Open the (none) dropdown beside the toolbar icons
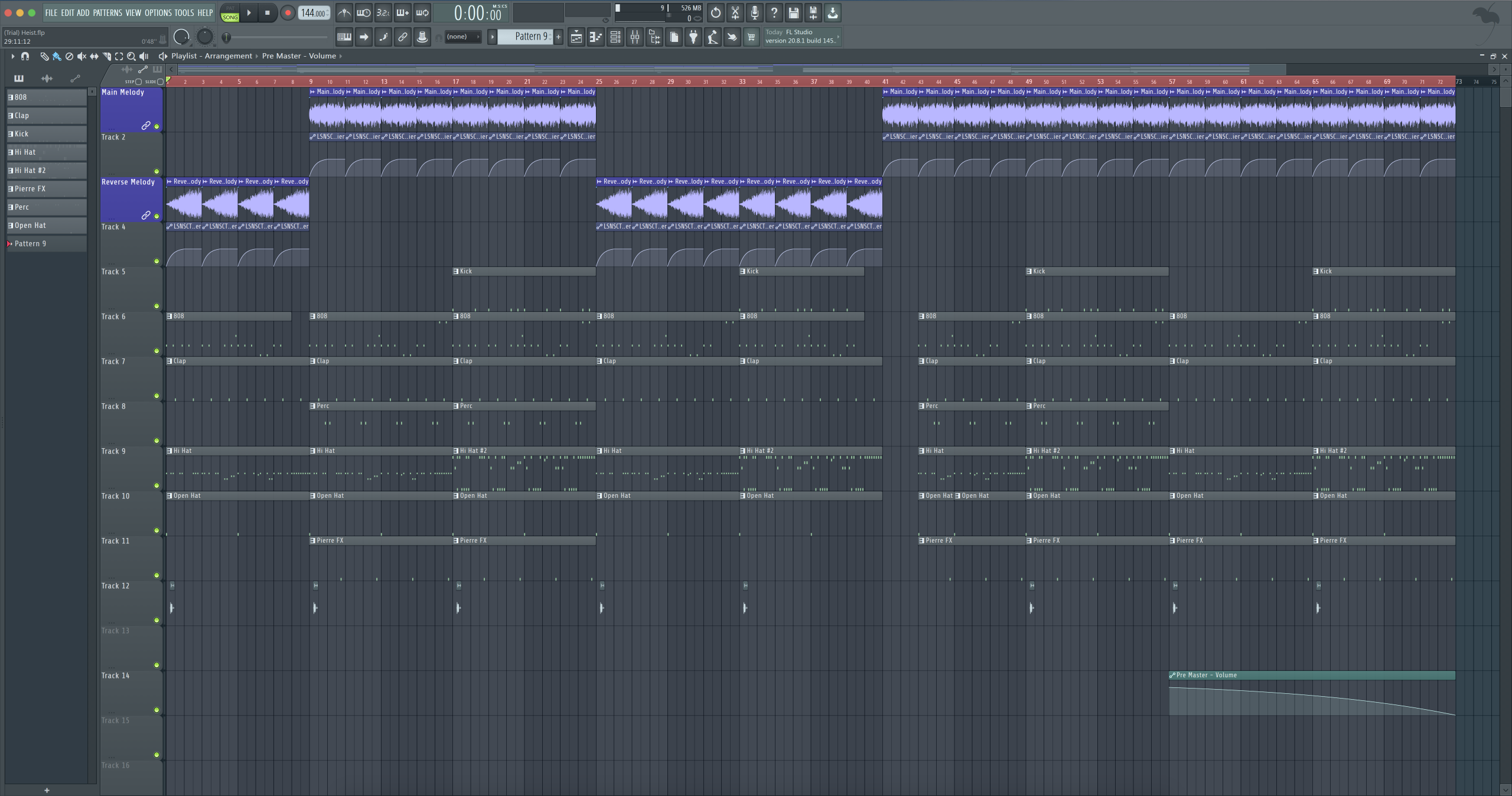1512x796 pixels. [462, 37]
